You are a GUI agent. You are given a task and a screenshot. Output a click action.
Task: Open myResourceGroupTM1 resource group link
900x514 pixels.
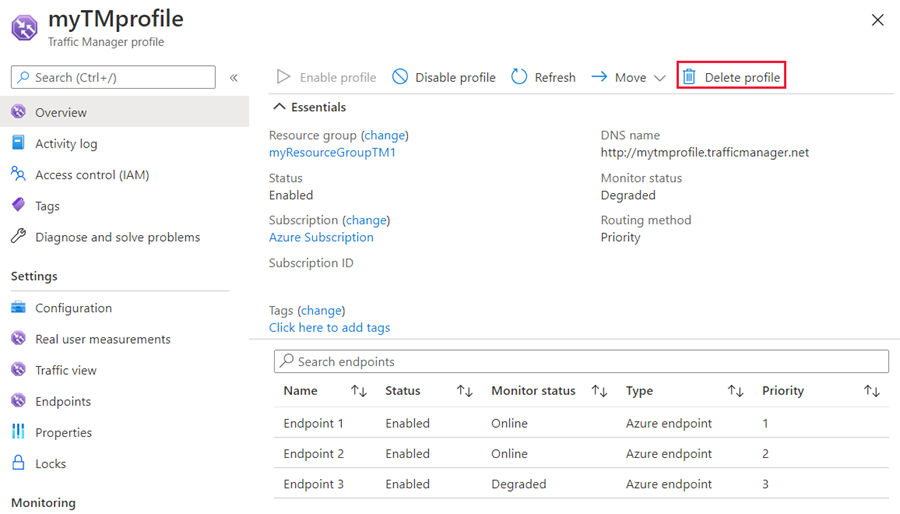pos(332,152)
